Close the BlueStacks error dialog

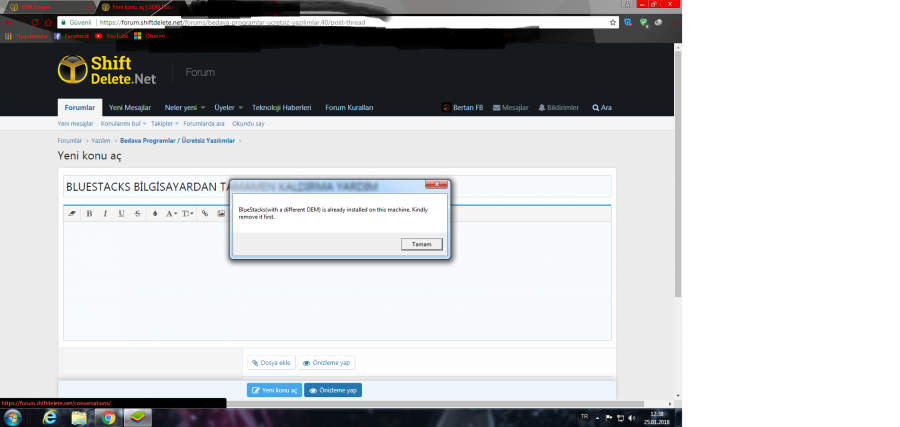coord(436,184)
